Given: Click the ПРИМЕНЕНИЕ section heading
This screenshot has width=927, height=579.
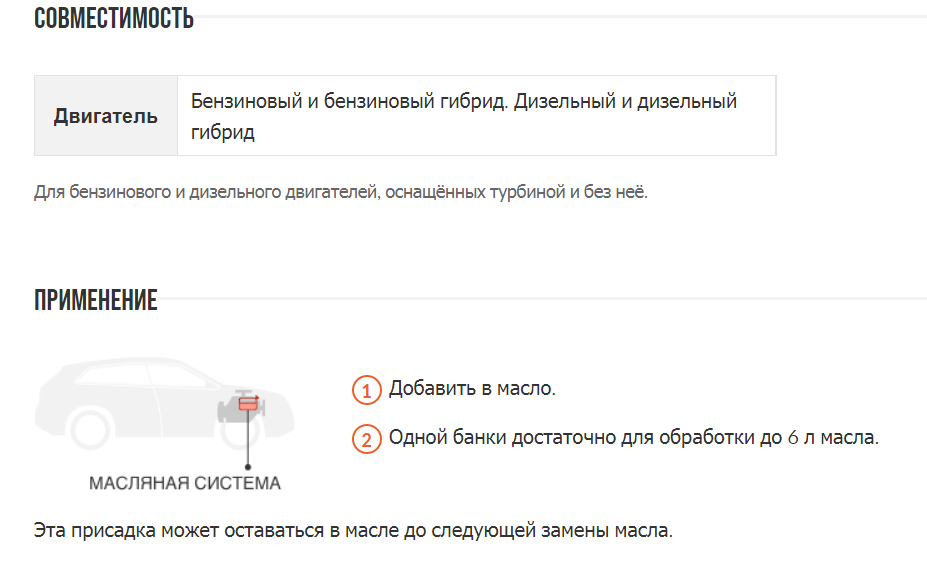Looking at the screenshot, I should (96, 301).
